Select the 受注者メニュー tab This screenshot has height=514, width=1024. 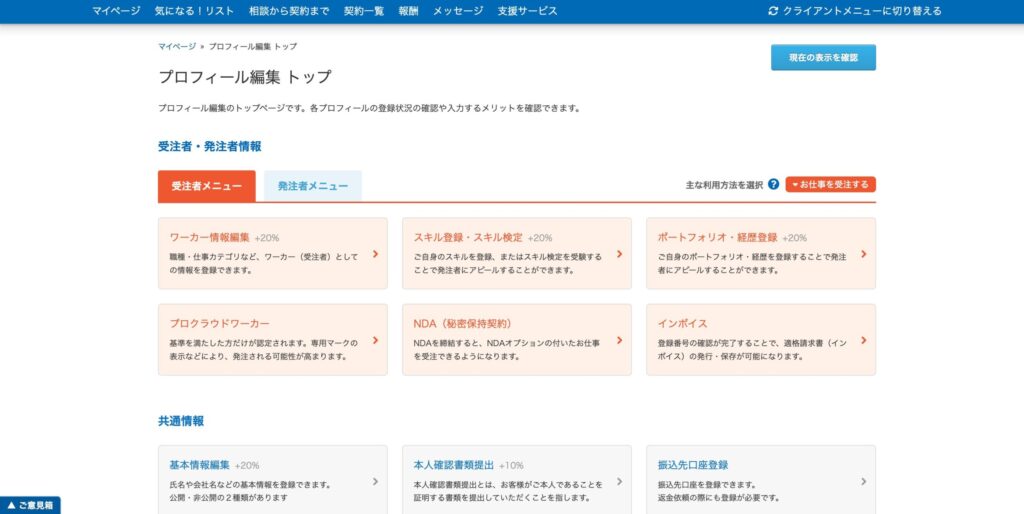point(207,186)
